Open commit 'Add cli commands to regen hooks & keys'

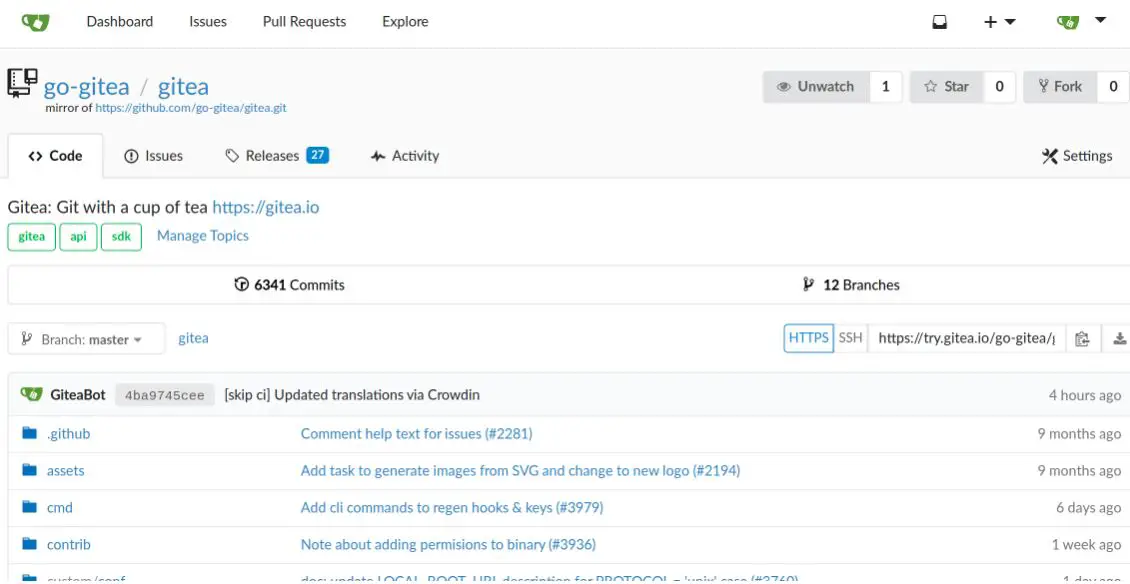[452, 507]
